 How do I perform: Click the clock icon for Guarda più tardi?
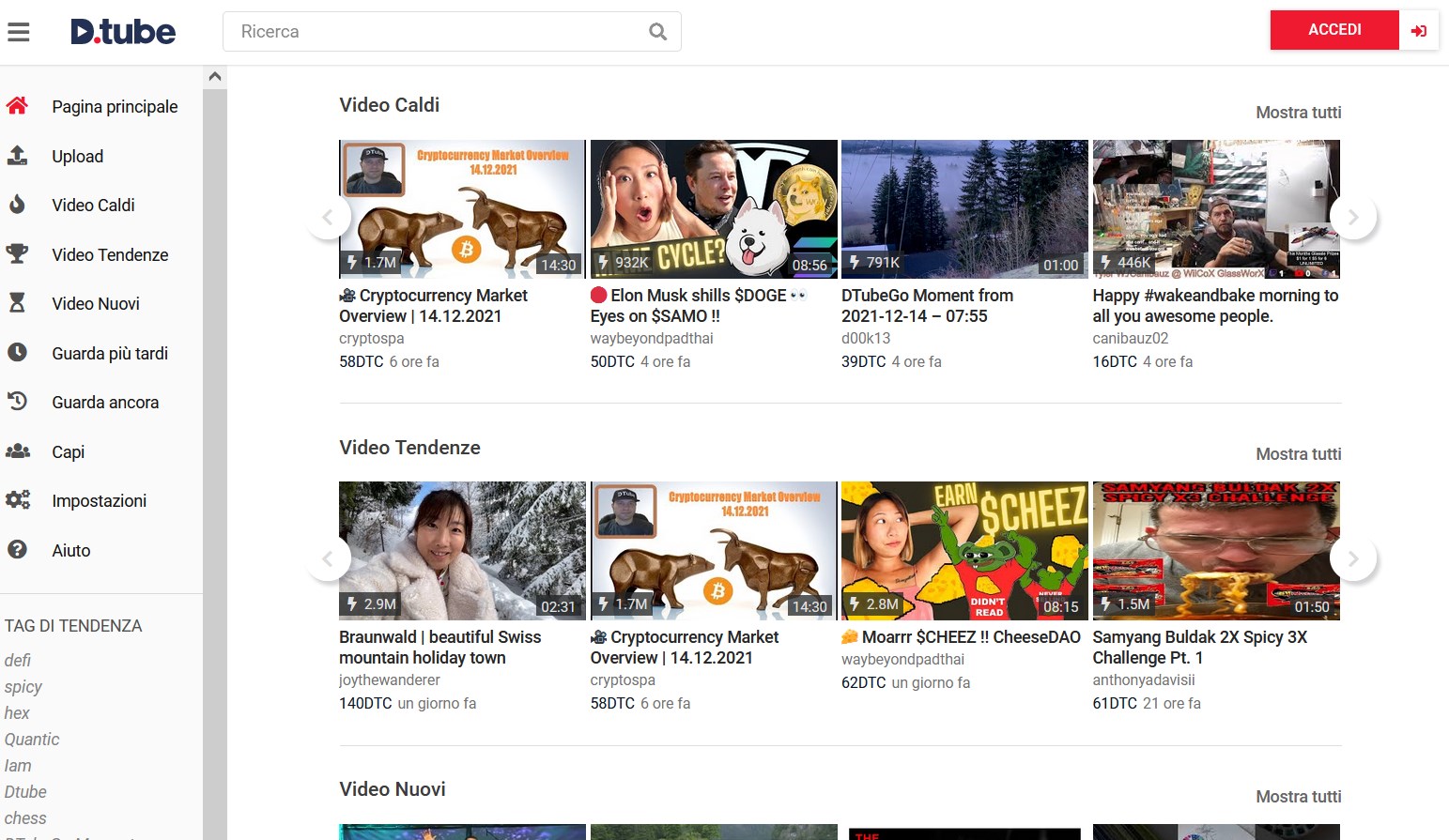(x=17, y=353)
